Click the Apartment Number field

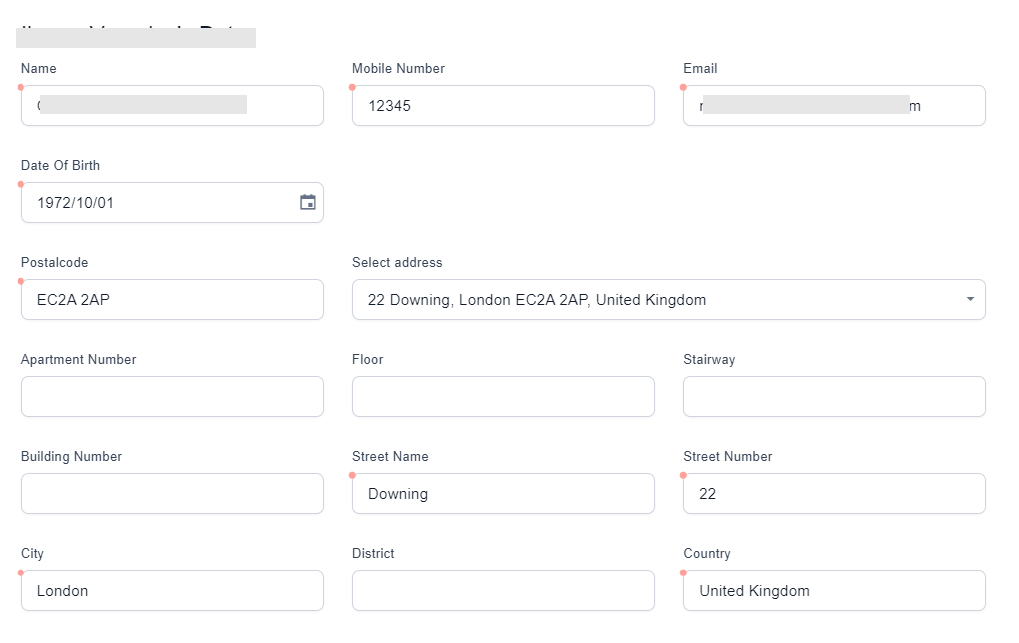click(x=172, y=396)
